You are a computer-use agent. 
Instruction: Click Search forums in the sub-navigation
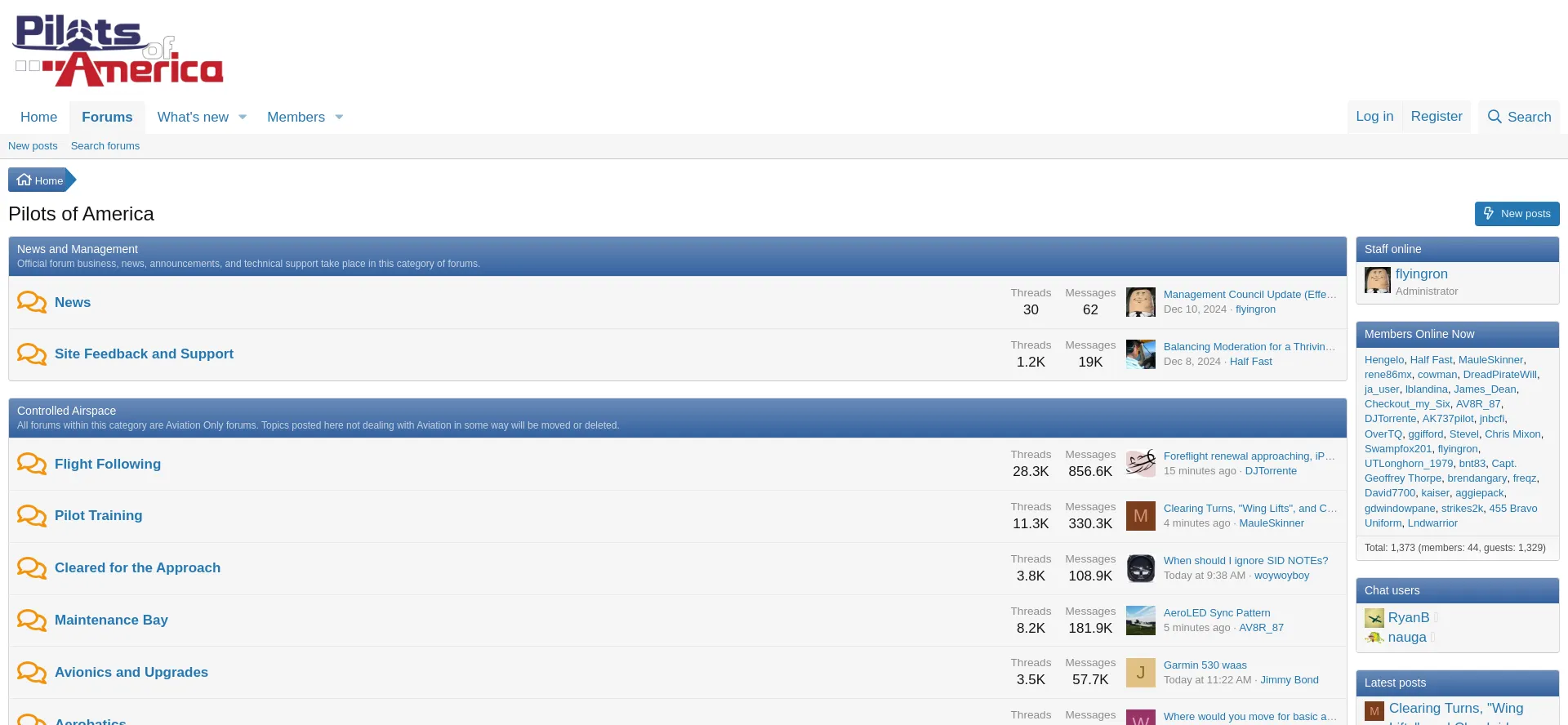click(x=105, y=146)
